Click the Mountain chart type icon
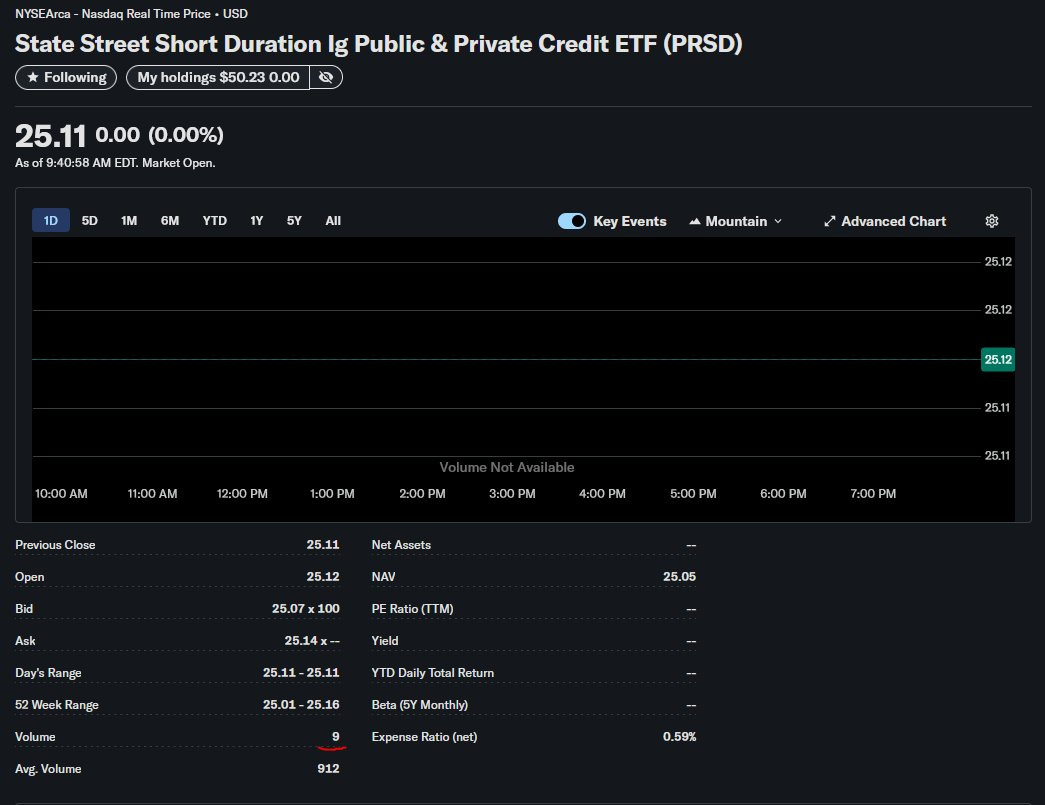This screenshot has width=1045, height=805. (x=694, y=221)
